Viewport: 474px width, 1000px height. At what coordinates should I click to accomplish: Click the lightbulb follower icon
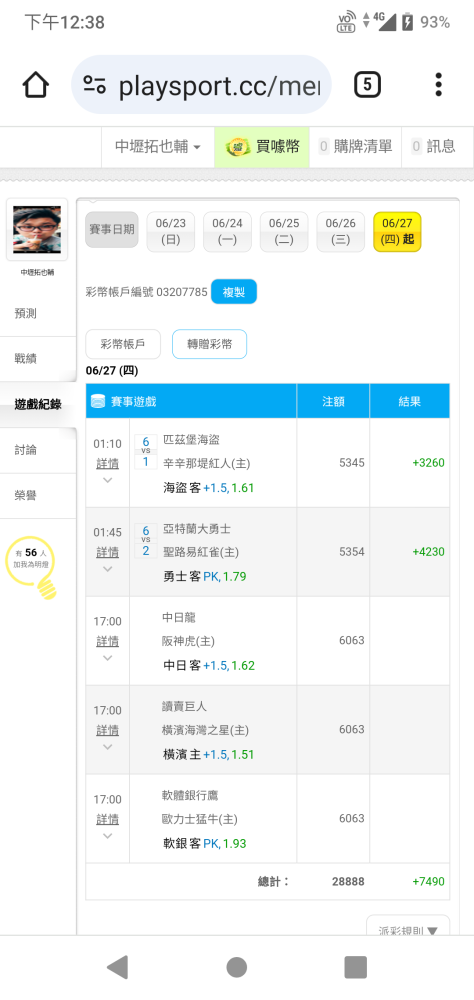click(31, 566)
